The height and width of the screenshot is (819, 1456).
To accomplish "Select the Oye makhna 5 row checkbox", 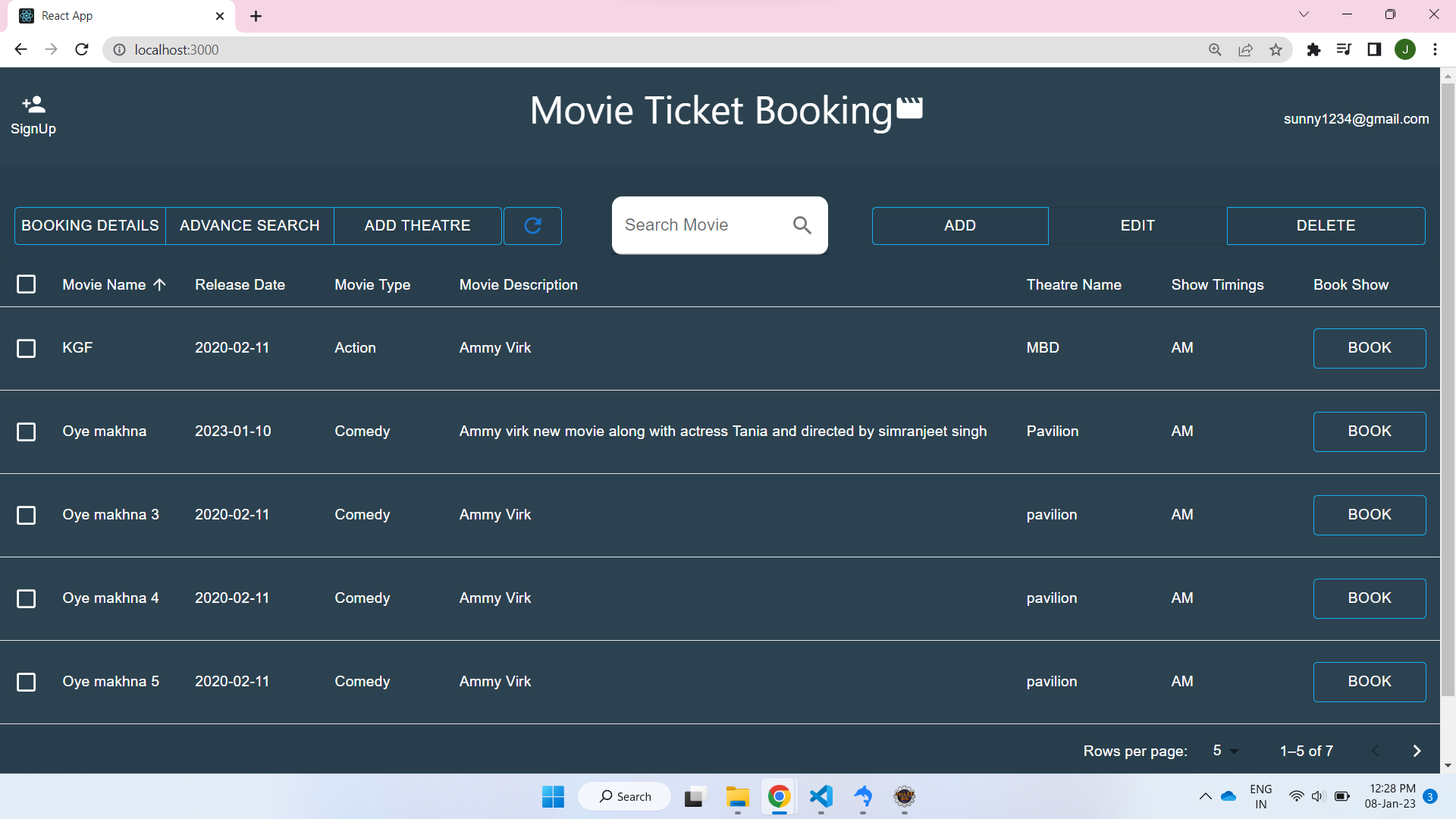I will 27,682.
